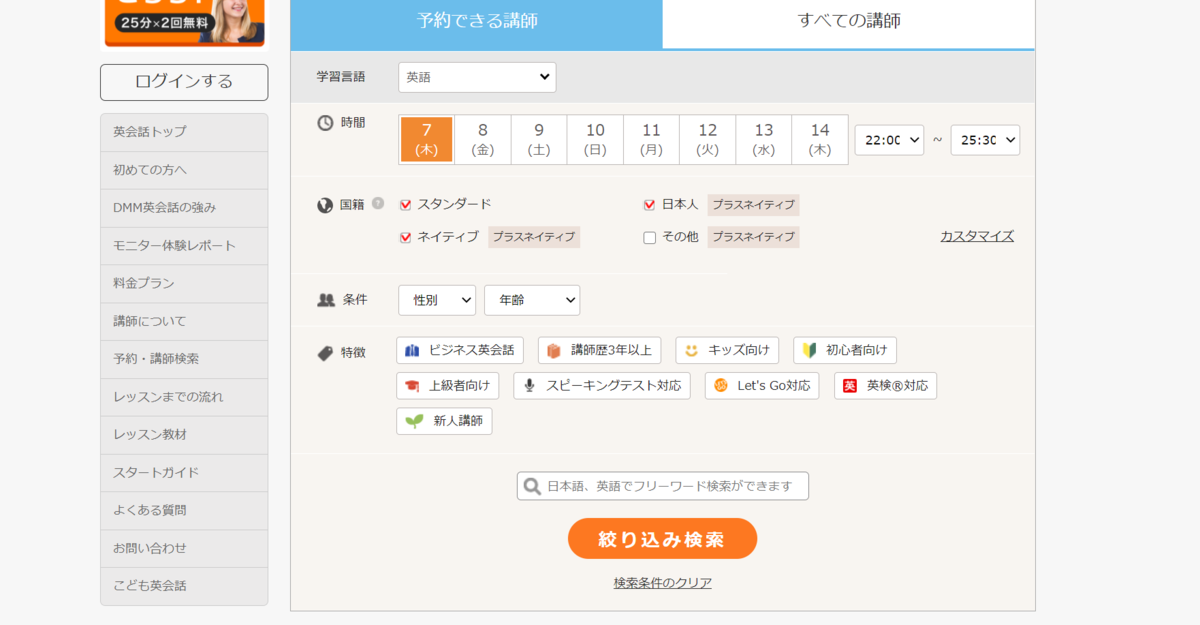
Task: Click the orange 絞り込み検索 button
Action: coord(662,539)
